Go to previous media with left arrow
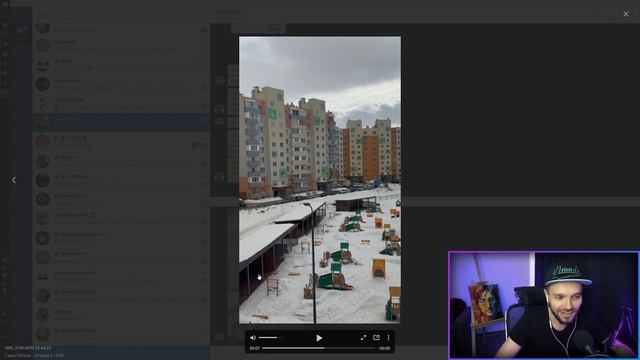 click(x=14, y=180)
